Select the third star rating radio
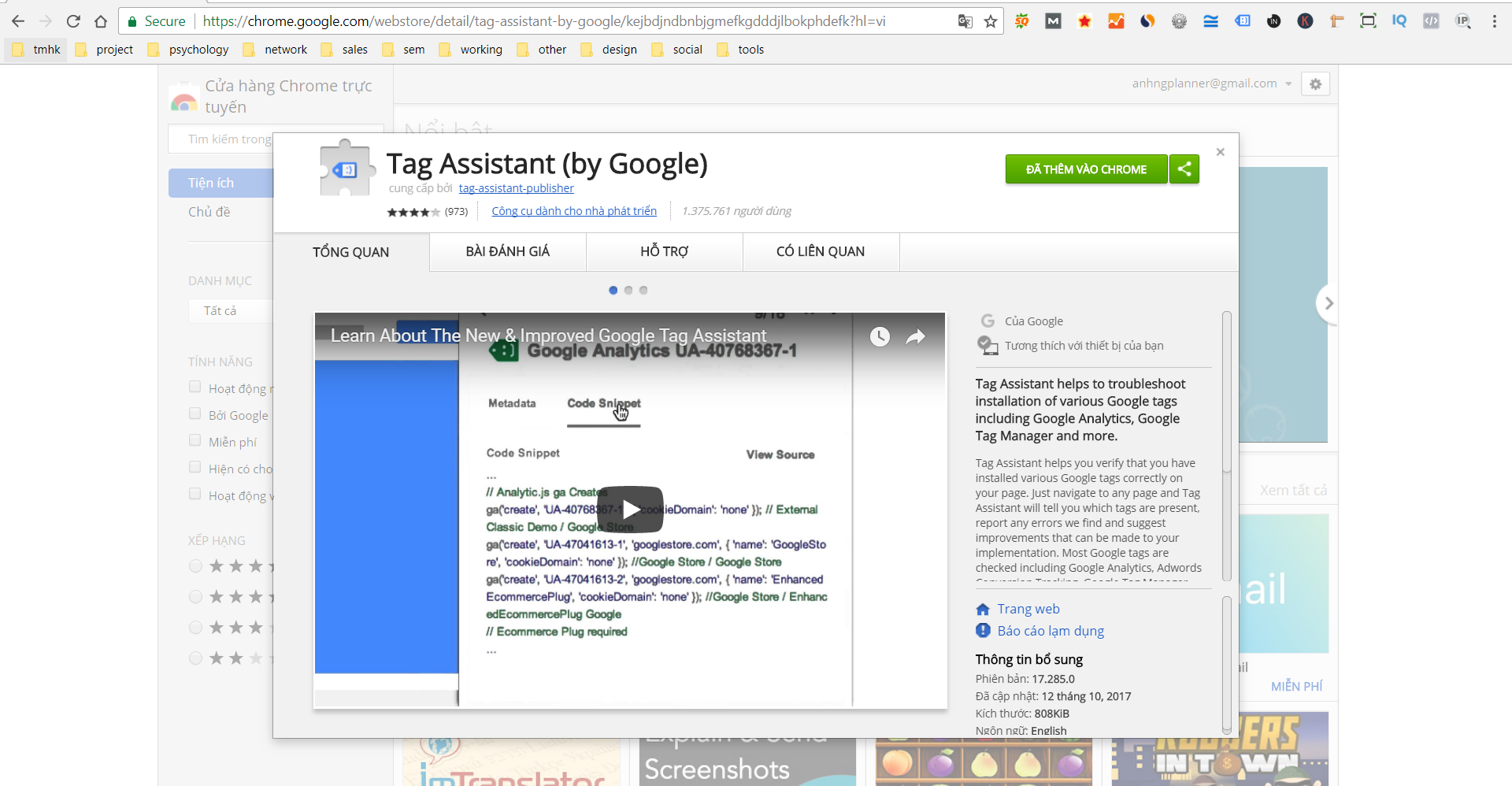This screenshot has width=1512, height=786. click(196, 628)
